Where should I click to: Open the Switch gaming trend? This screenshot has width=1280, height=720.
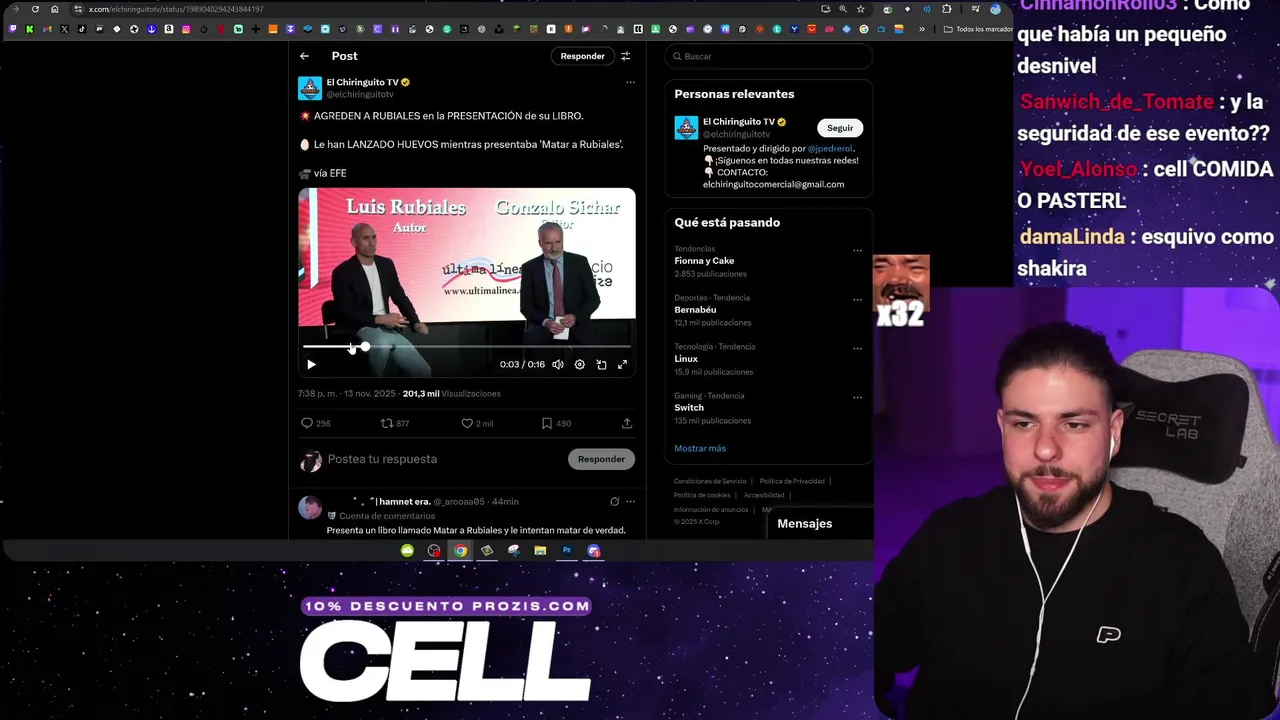(689, 408)
